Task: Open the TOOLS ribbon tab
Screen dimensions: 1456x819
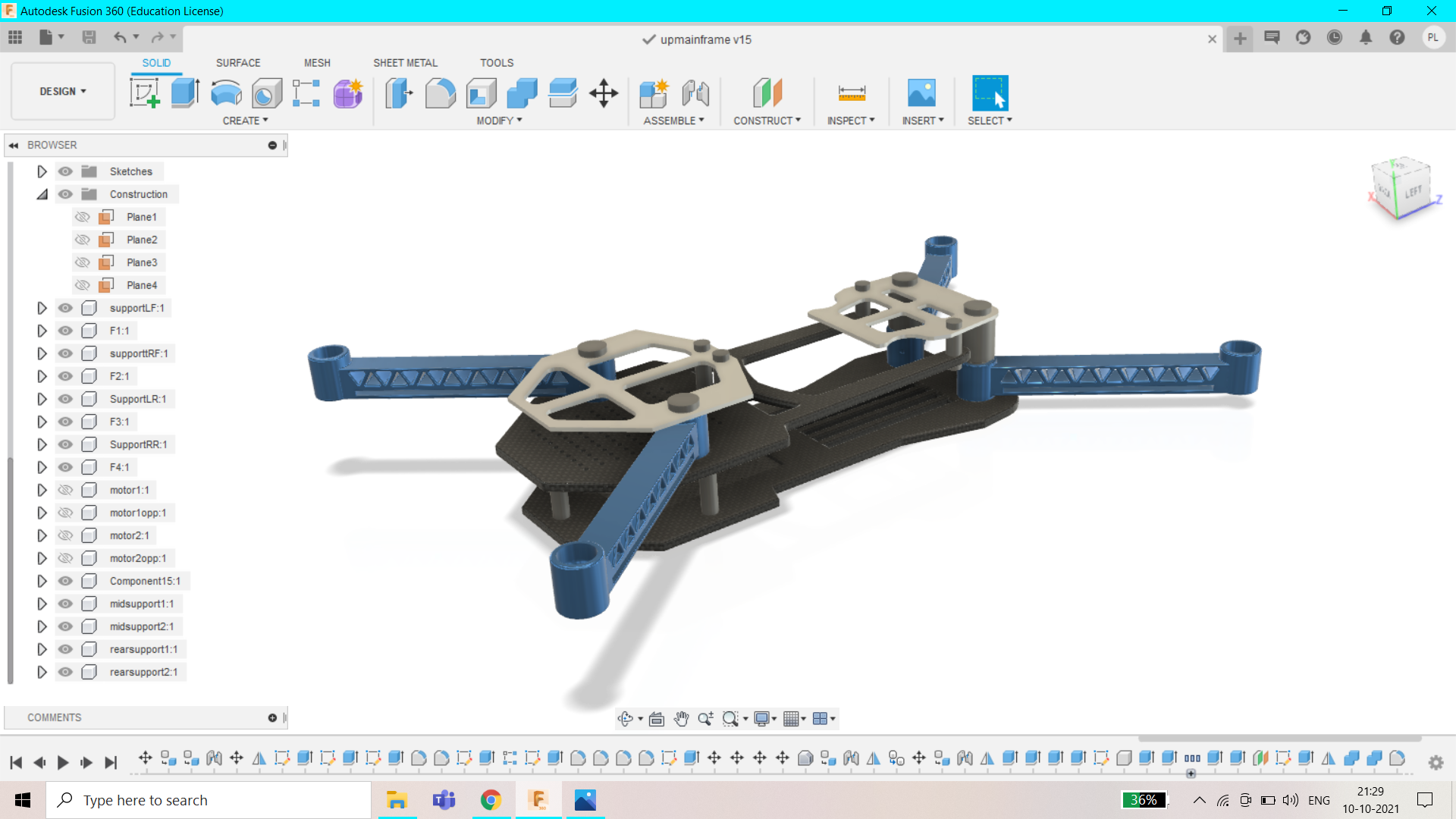Action: click(x=496, y=63)
